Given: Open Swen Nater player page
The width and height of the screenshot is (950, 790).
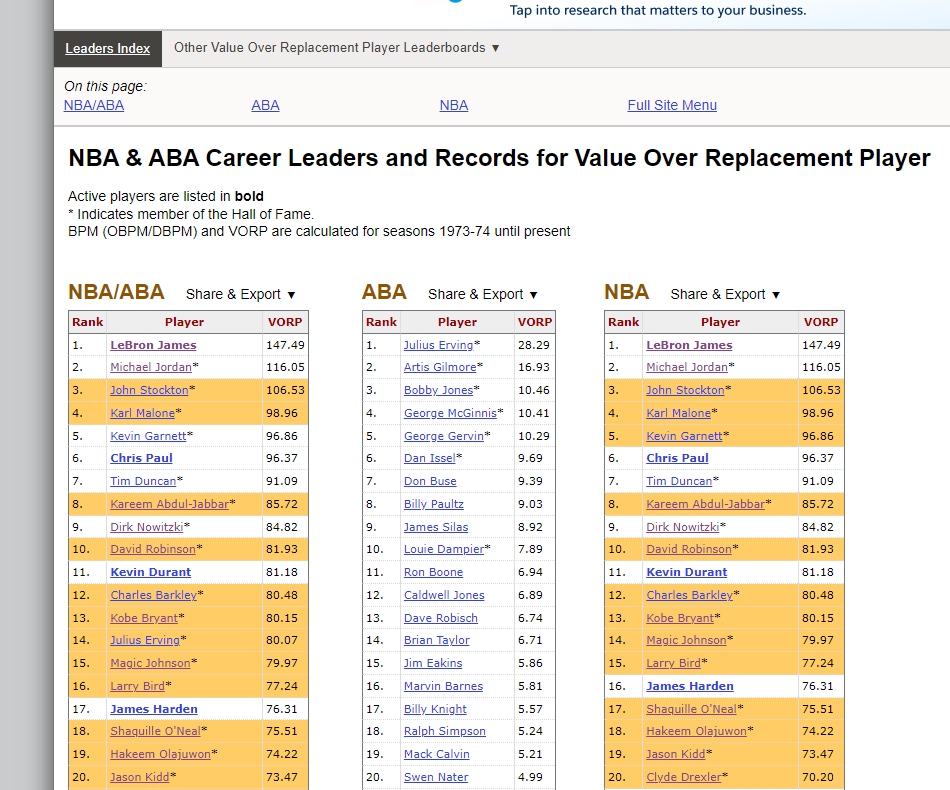Looking at the screenshot, I should 436,777.
